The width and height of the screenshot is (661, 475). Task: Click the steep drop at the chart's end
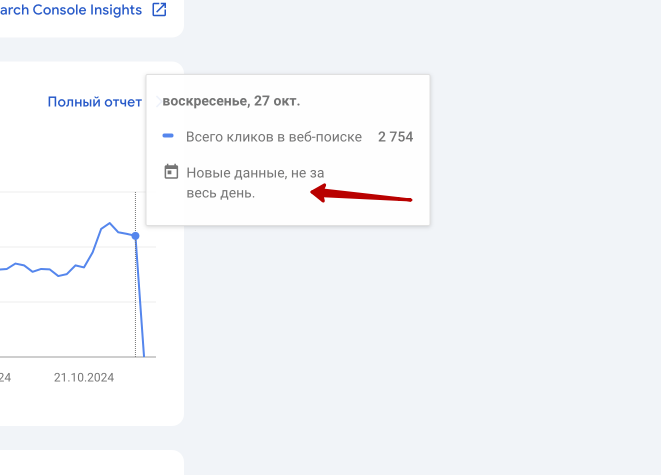click(x=140, y=300)
